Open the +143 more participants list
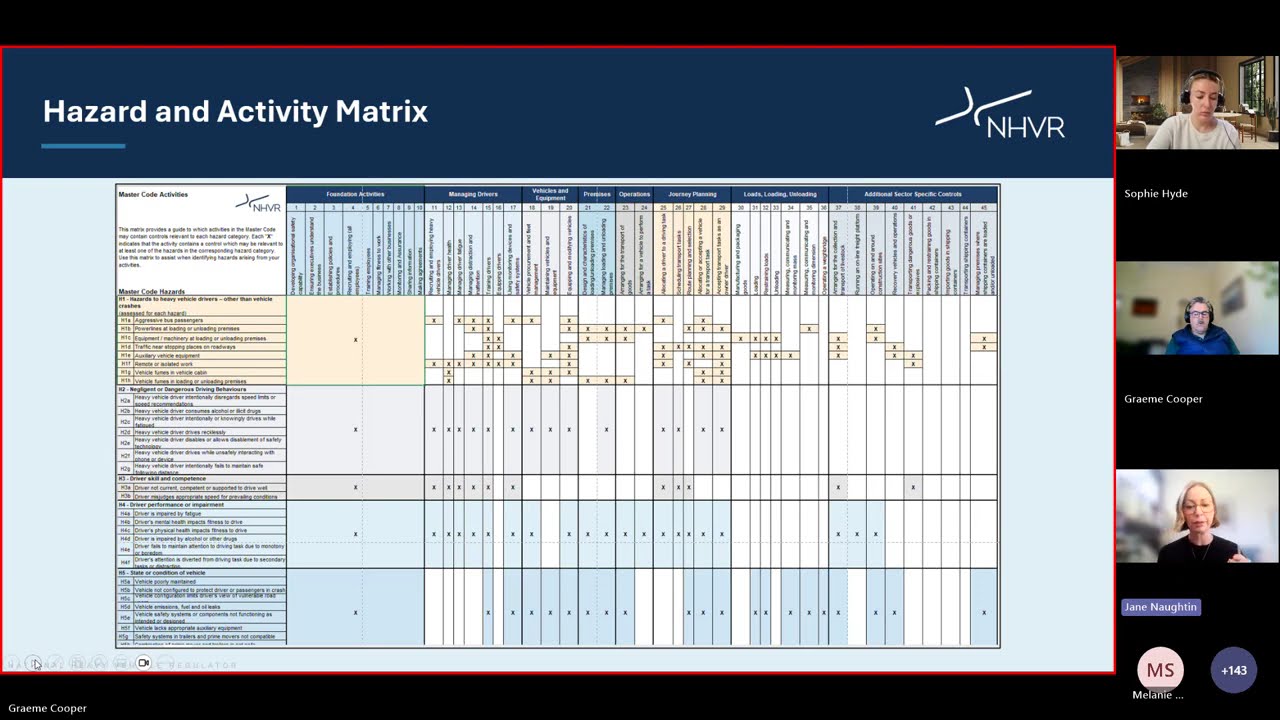 [1233, 670]
